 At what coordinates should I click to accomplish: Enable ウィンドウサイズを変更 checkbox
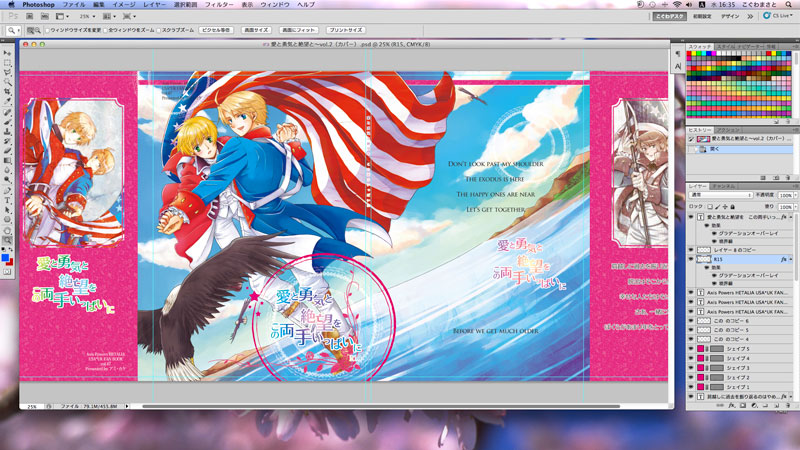(47, 30)
